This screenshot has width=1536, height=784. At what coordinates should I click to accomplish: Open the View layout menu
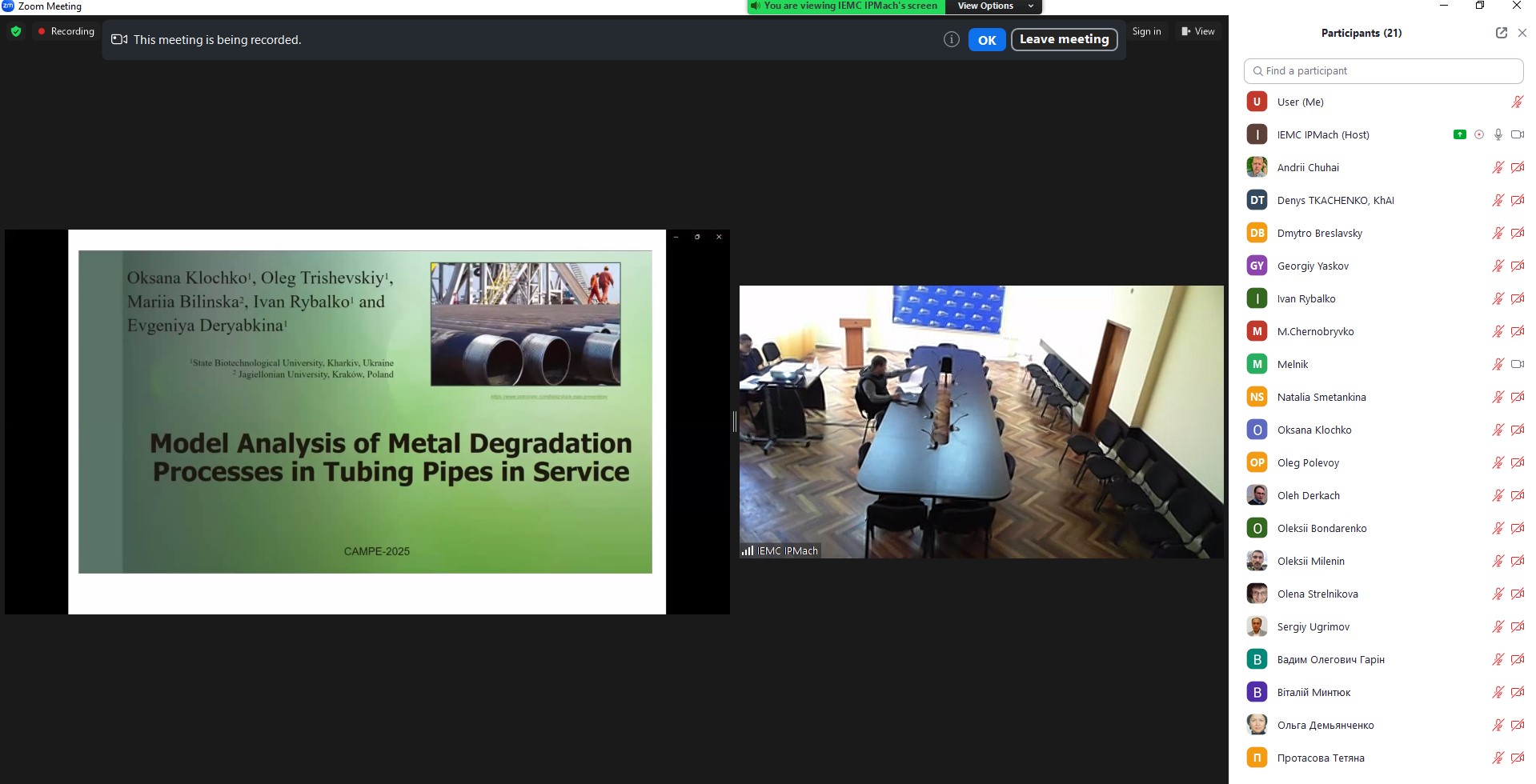pyautogui.click(x=1198, y=31)
